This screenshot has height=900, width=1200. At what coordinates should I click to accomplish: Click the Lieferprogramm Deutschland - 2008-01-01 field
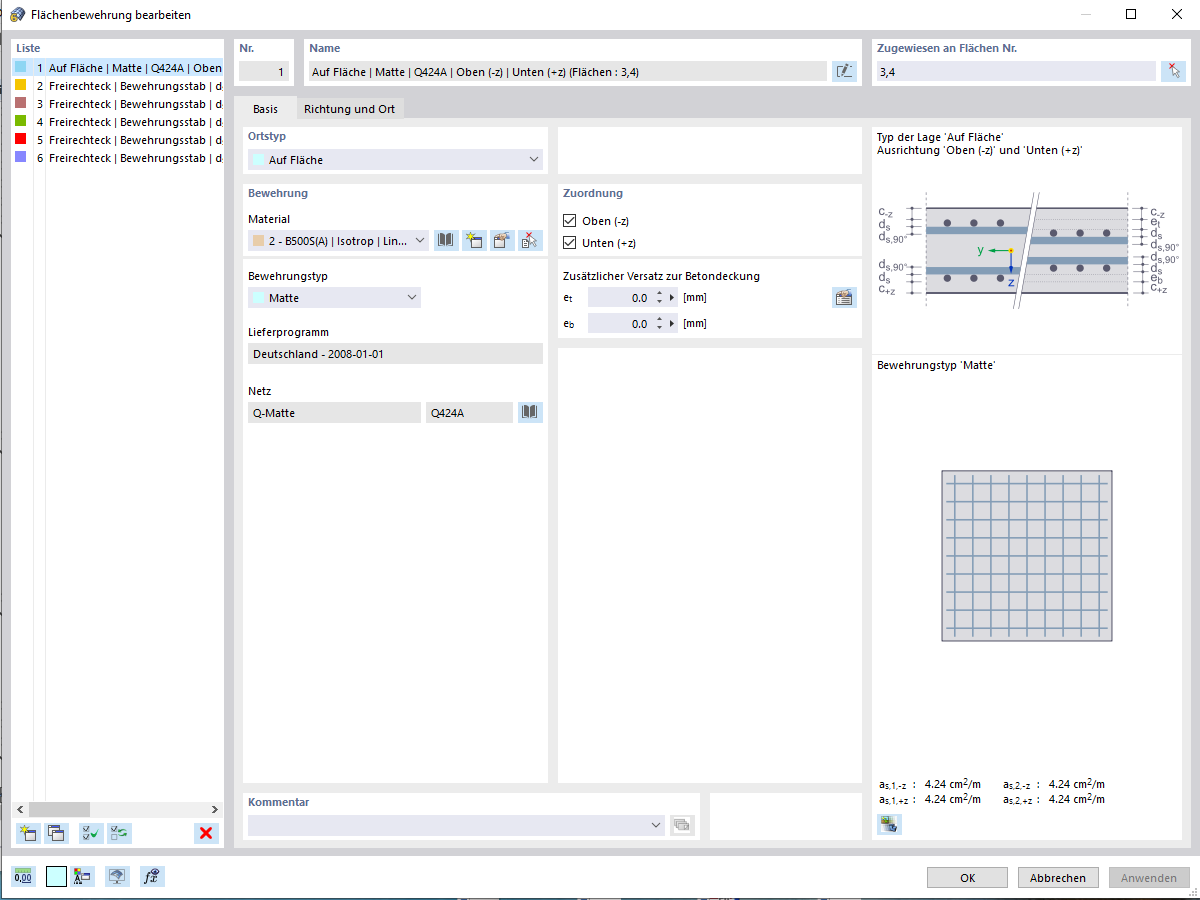395,354
